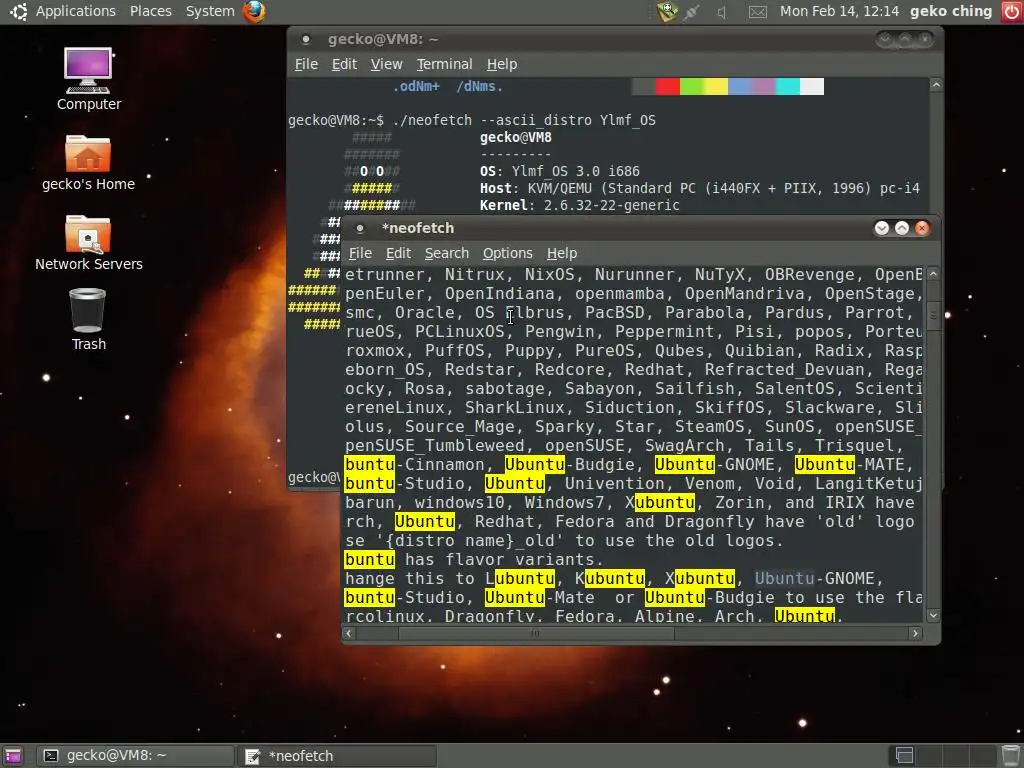The image size is (1024, 768).
Task: Click the date and time clock
Action: 839,11
